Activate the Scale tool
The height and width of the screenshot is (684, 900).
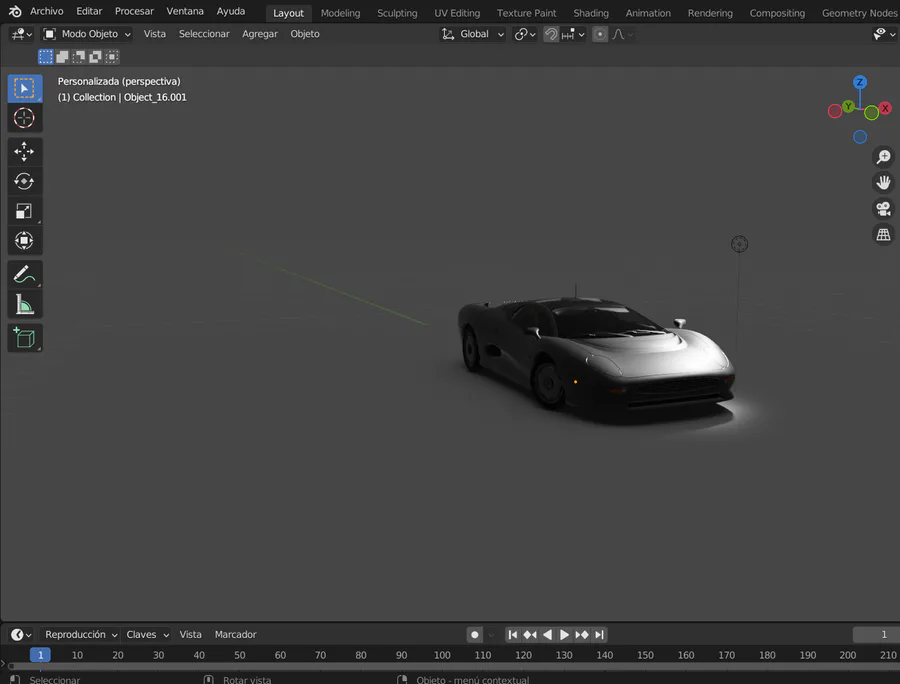point(25,211)
